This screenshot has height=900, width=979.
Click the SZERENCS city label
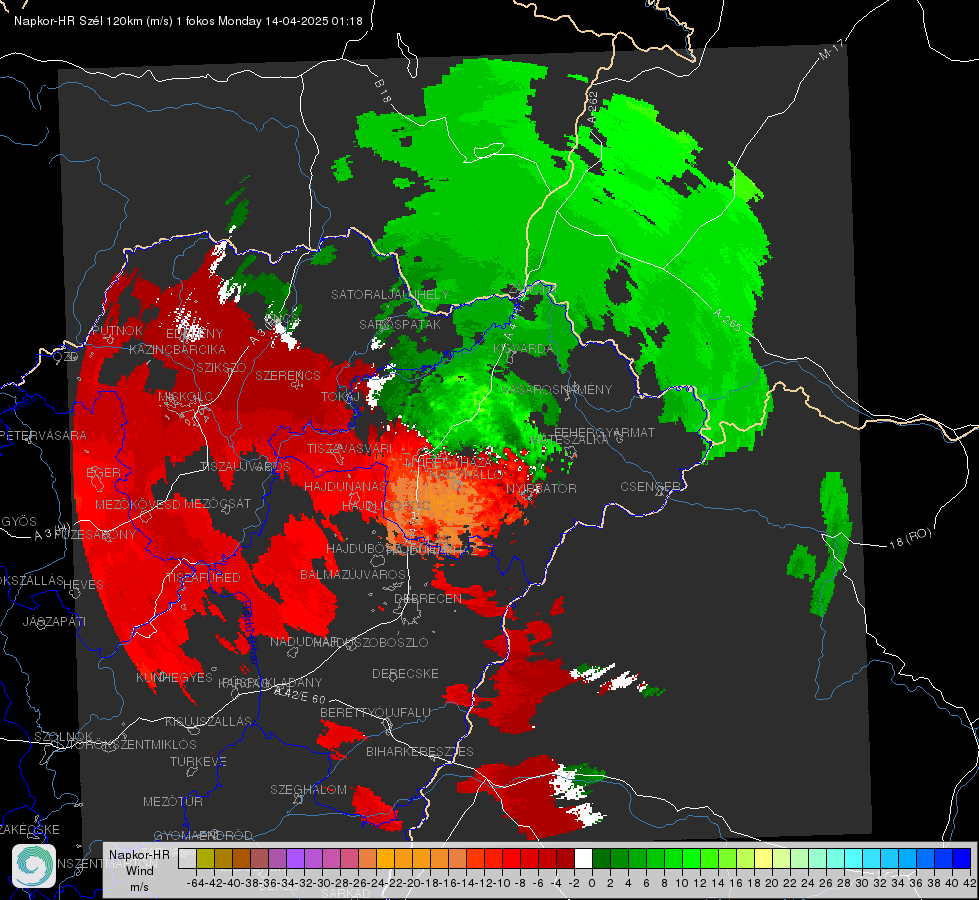[x=288, y=376]
